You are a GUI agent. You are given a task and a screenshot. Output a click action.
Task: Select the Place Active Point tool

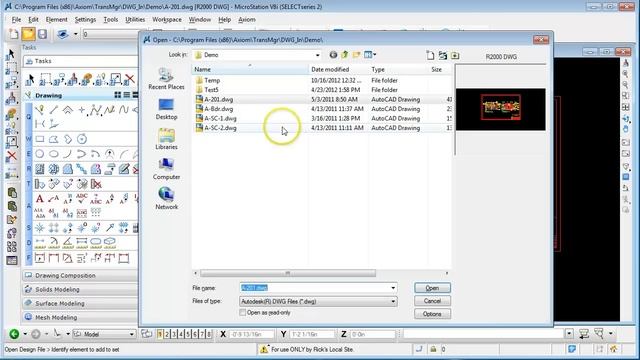(81, 110)
